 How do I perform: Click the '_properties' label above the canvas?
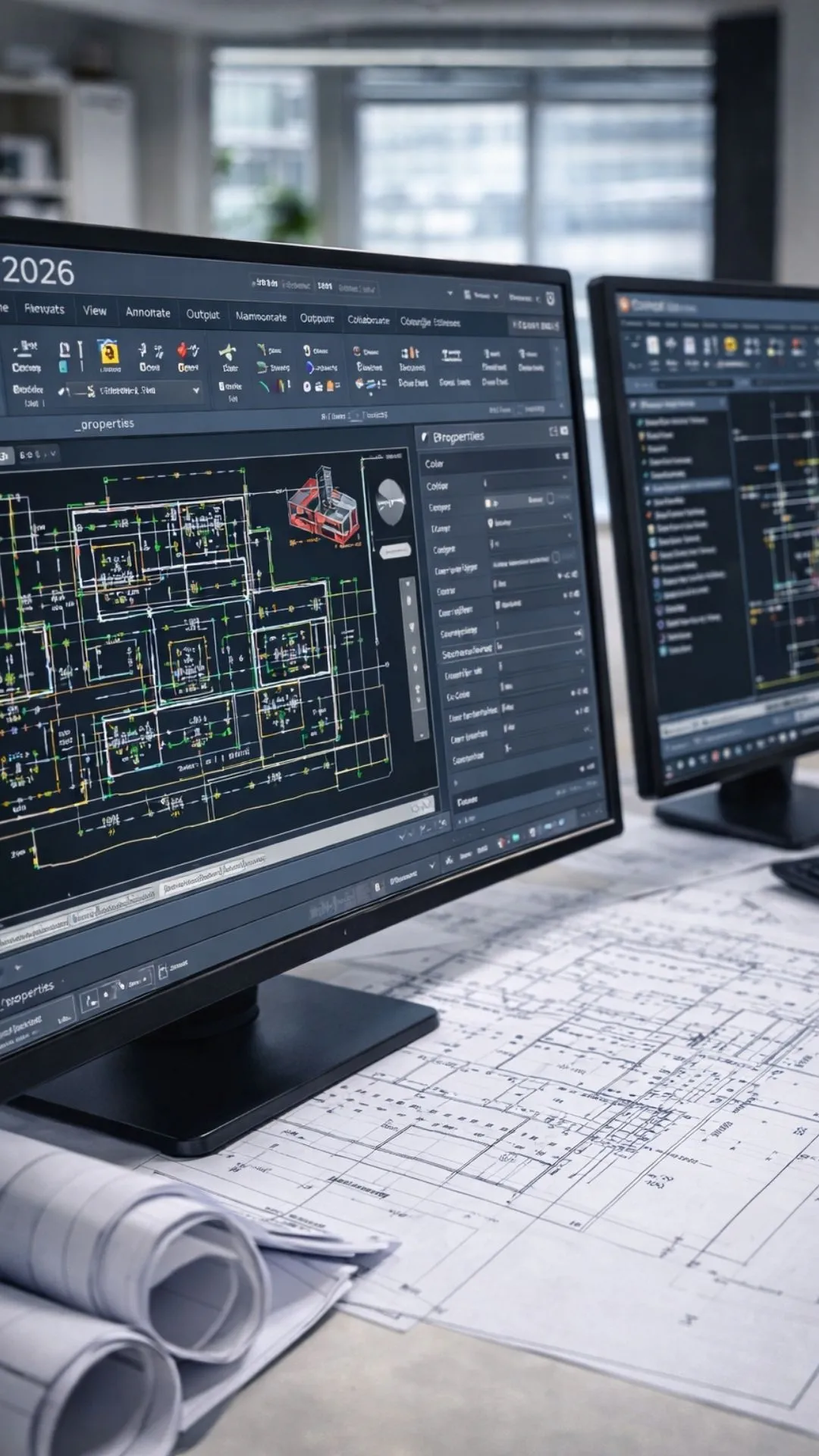click(105, 424)
